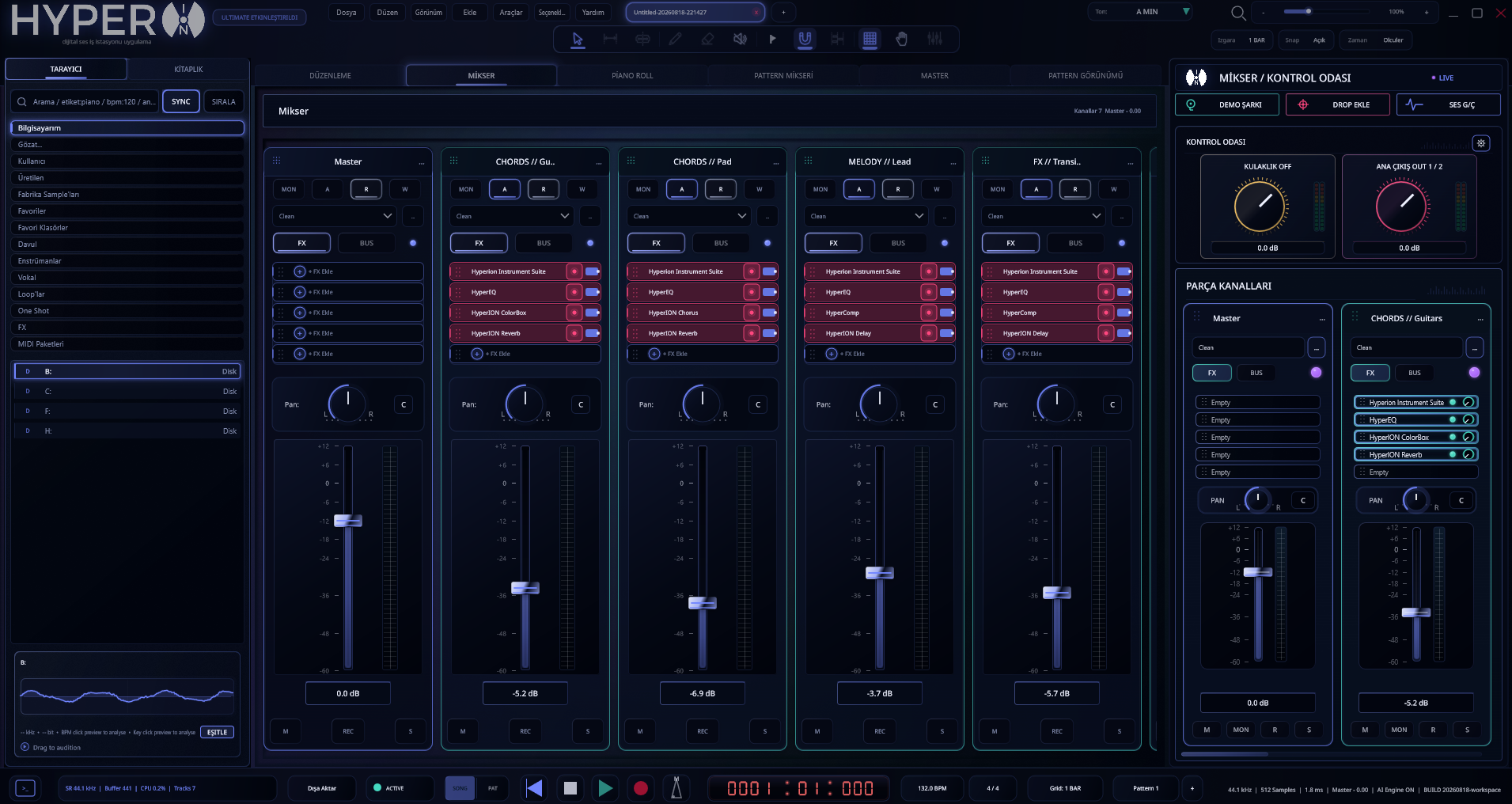Click the transport Stop button
The width and height of the screenshot is (1512, 804).
(x=570, y=788)
